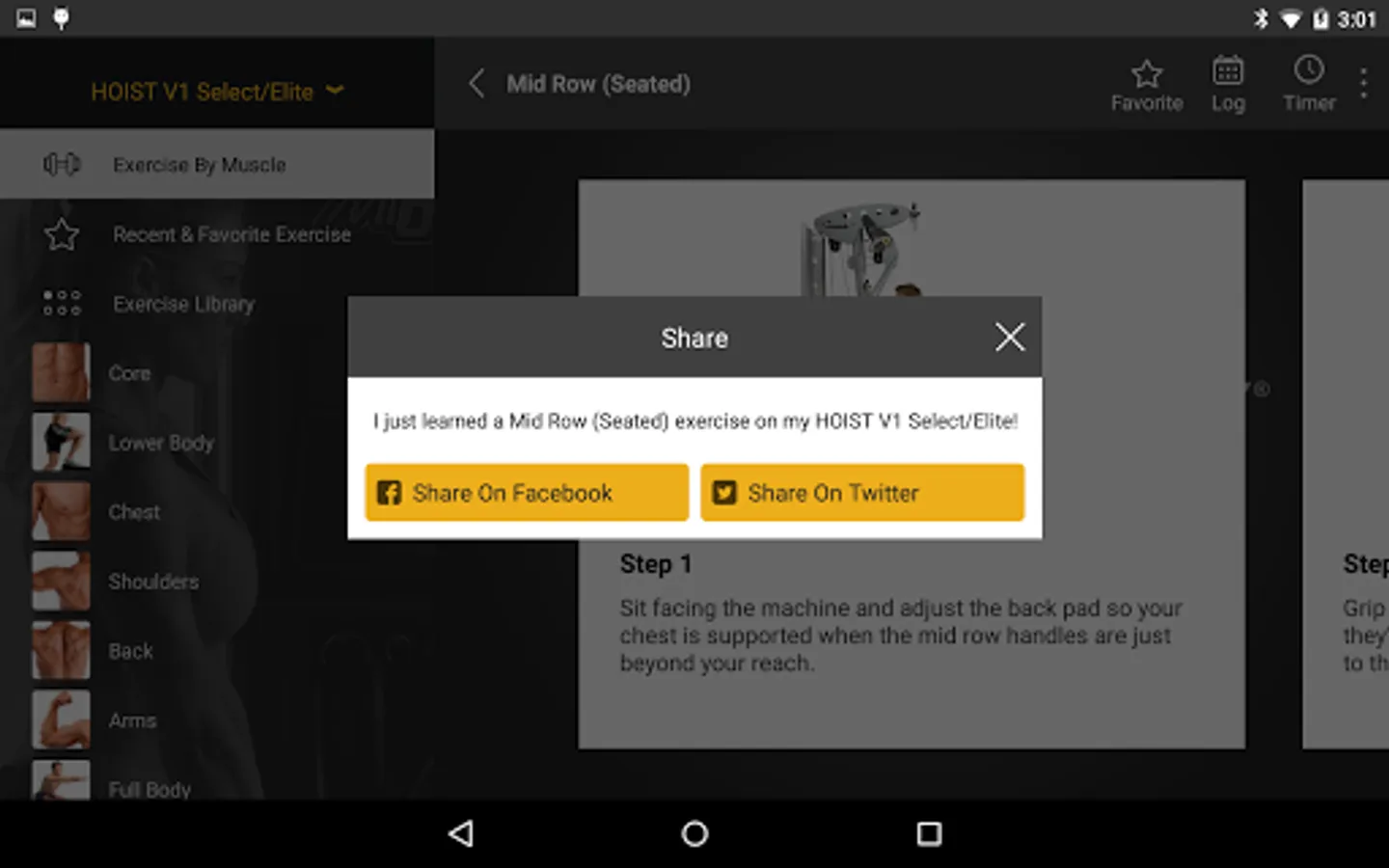The image size is (1389, 868).
Task: Select the Full Body thumbnail
Action: (x=61, y=780)
